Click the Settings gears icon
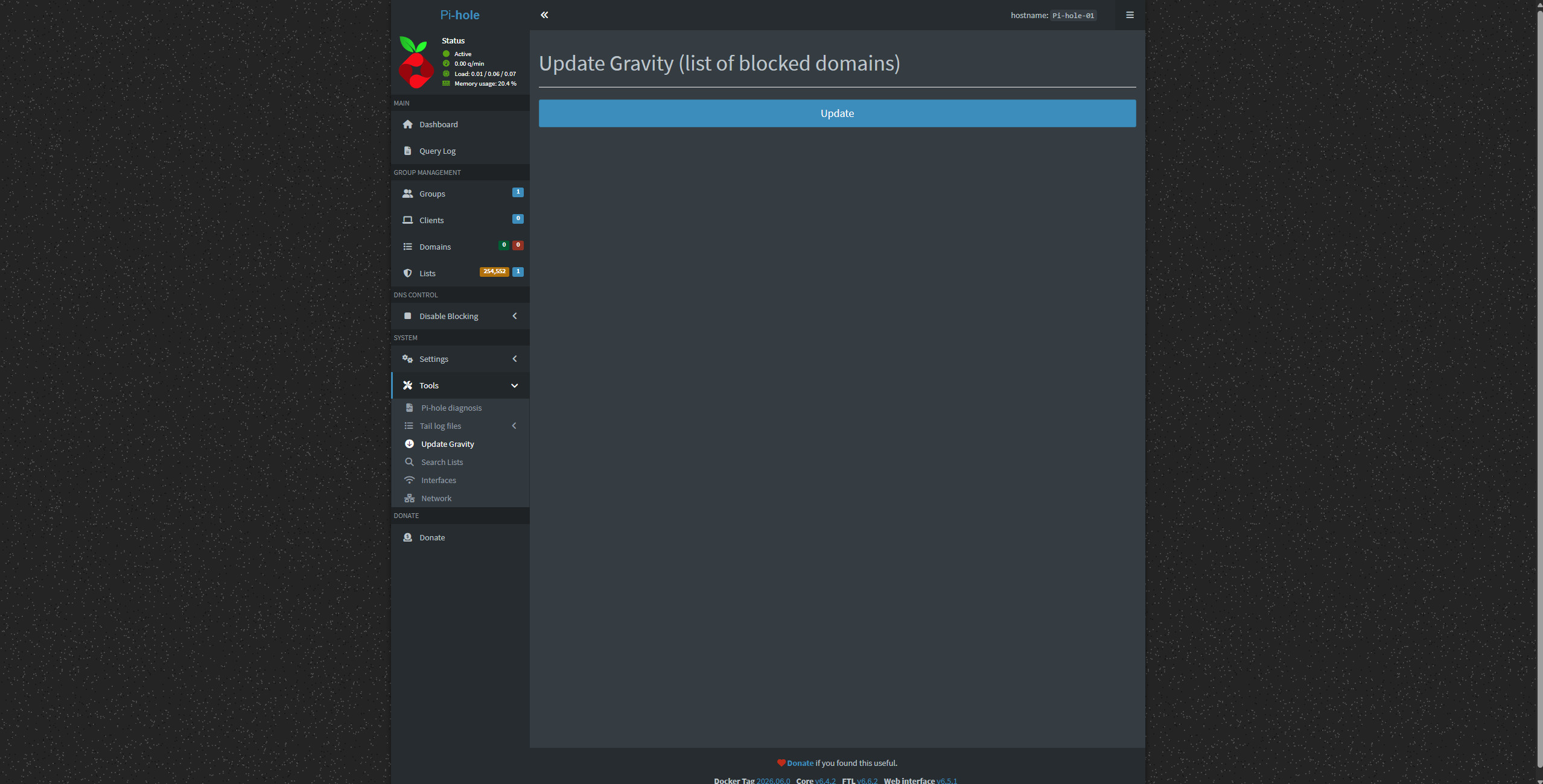The height and width of the screenshot is (784, 1543). click(408, 359)
